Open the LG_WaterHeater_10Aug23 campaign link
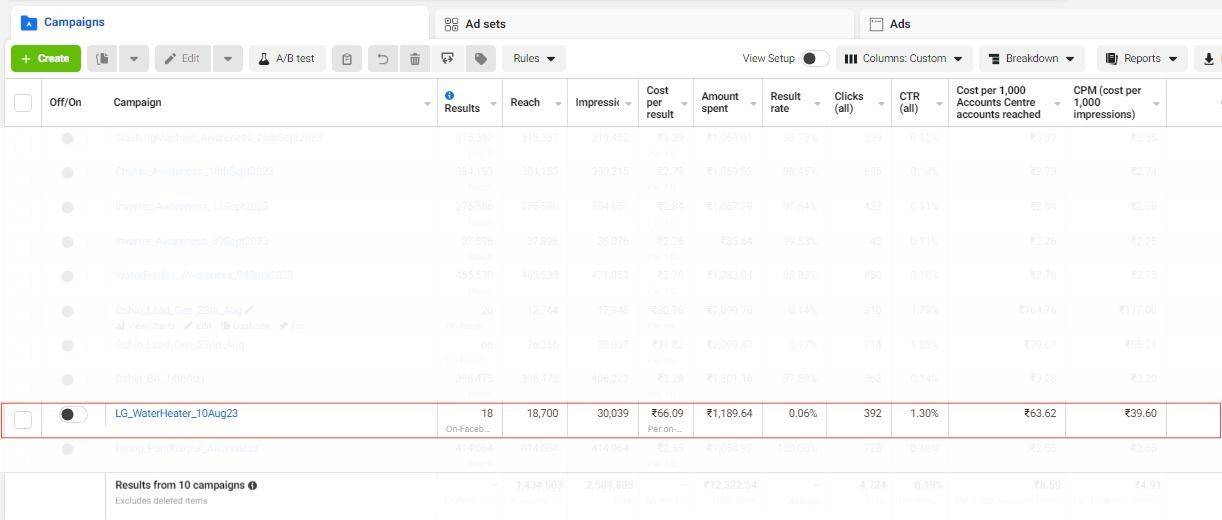1222x520 pixels. tap(176, 413)
